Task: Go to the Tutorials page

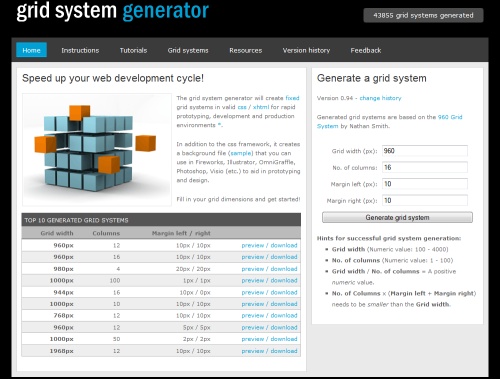Action: [133, 50]
